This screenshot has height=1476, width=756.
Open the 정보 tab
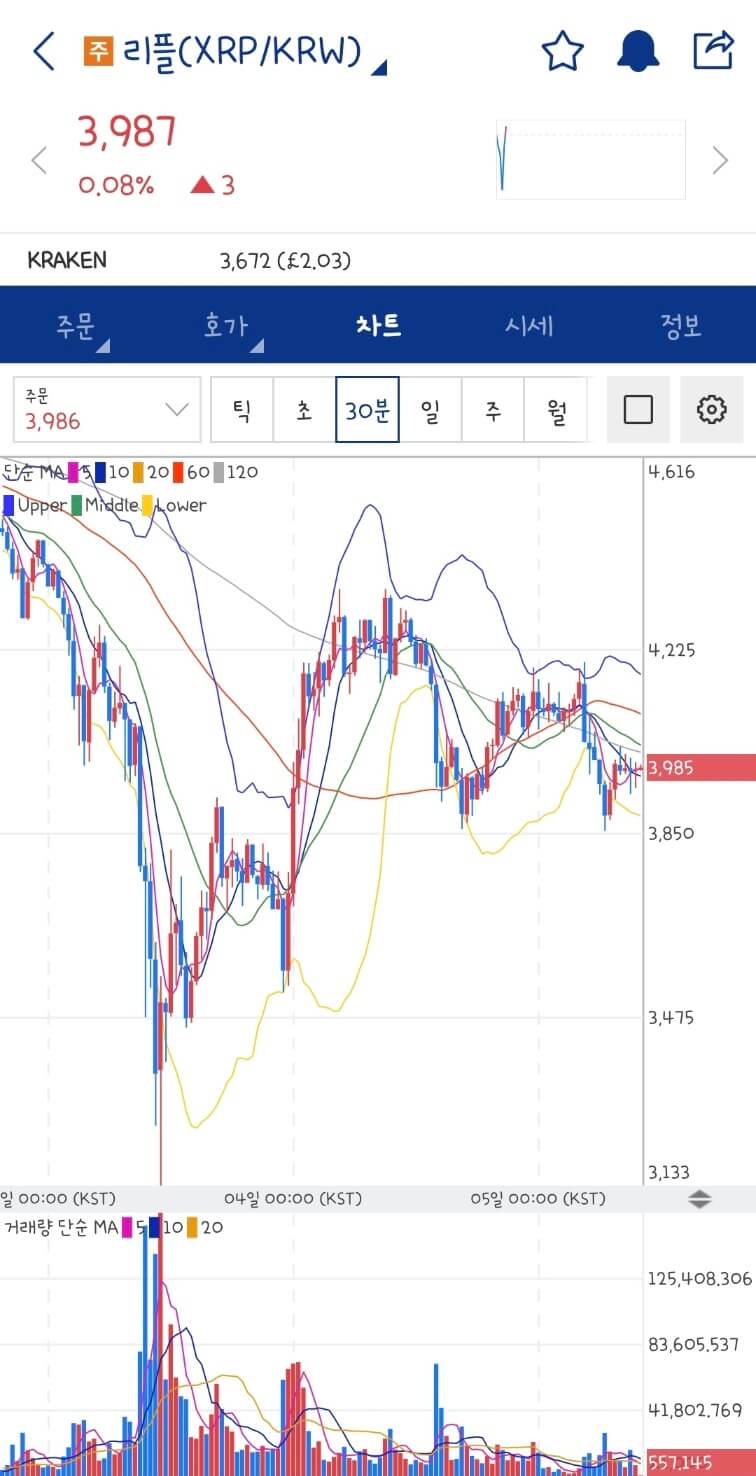pos(680,325)
